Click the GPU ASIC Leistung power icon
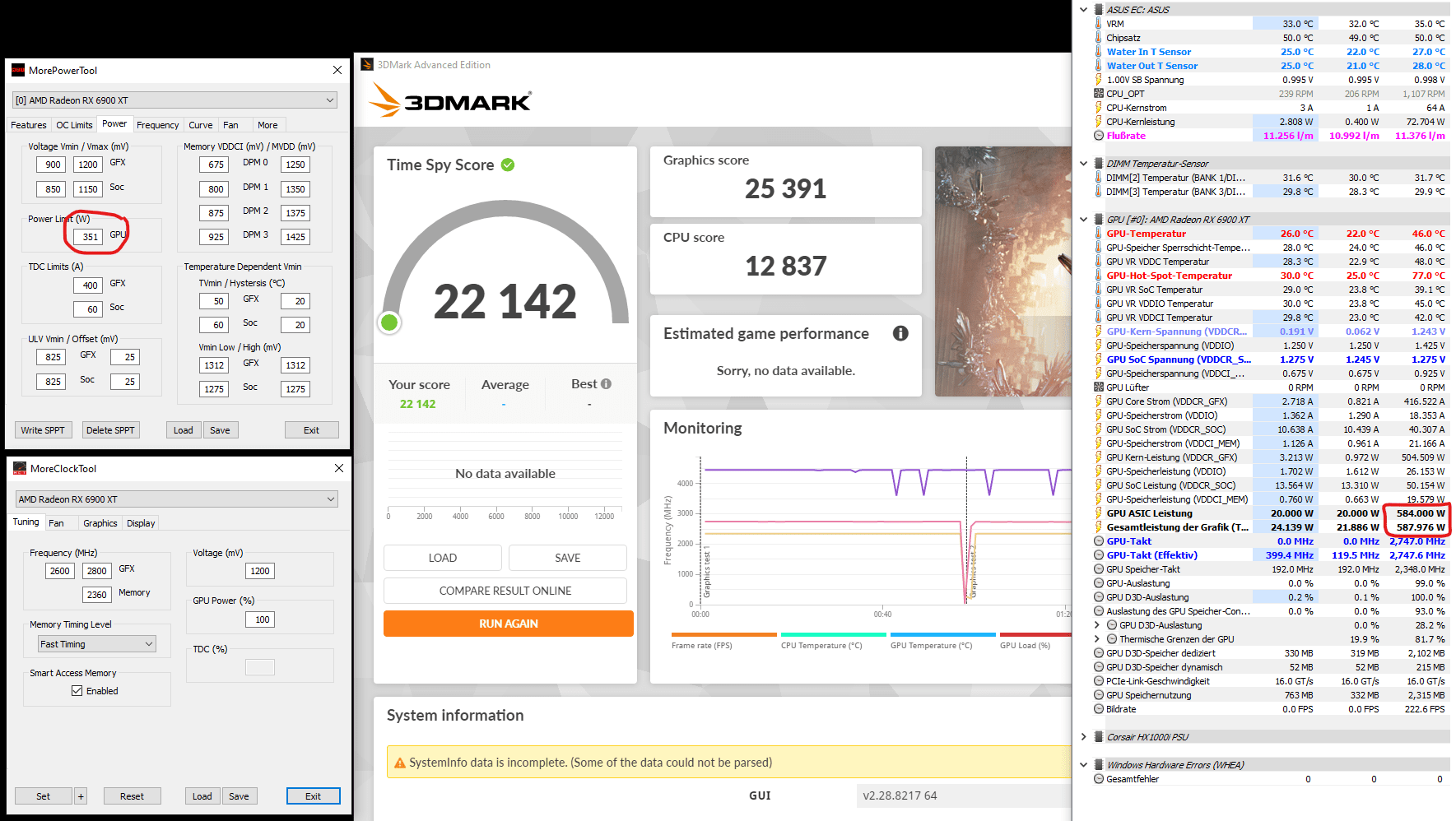This screenshot has width=1456, height=821. point(1099,513)
